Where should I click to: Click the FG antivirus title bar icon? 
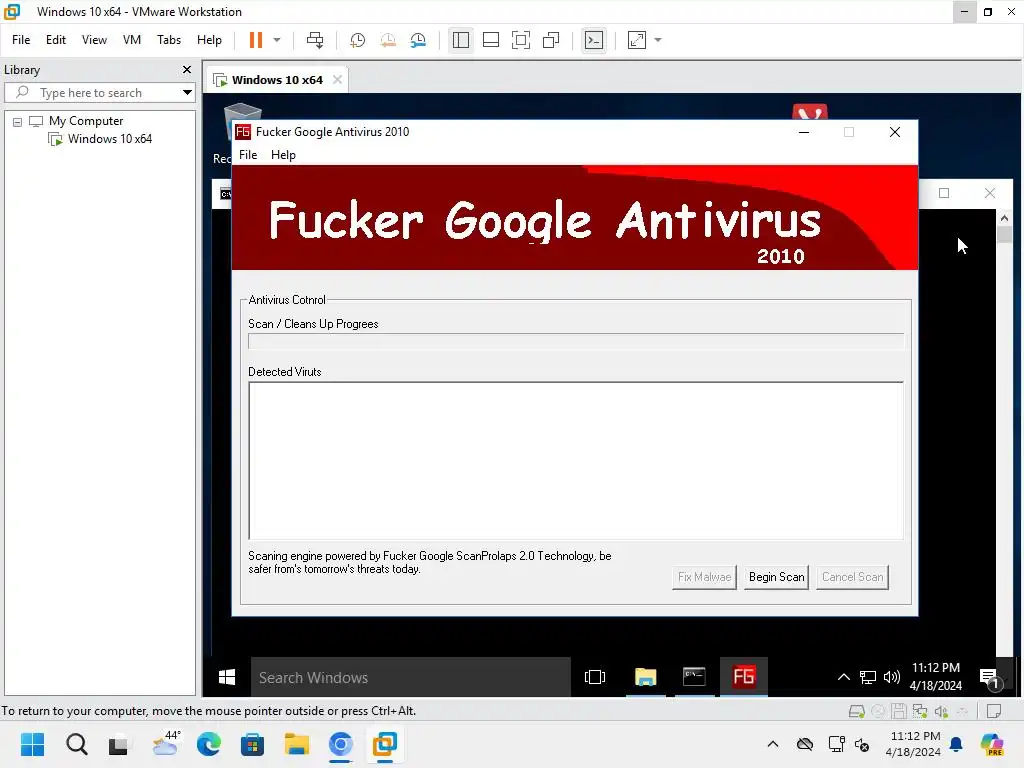pos(243,132)
